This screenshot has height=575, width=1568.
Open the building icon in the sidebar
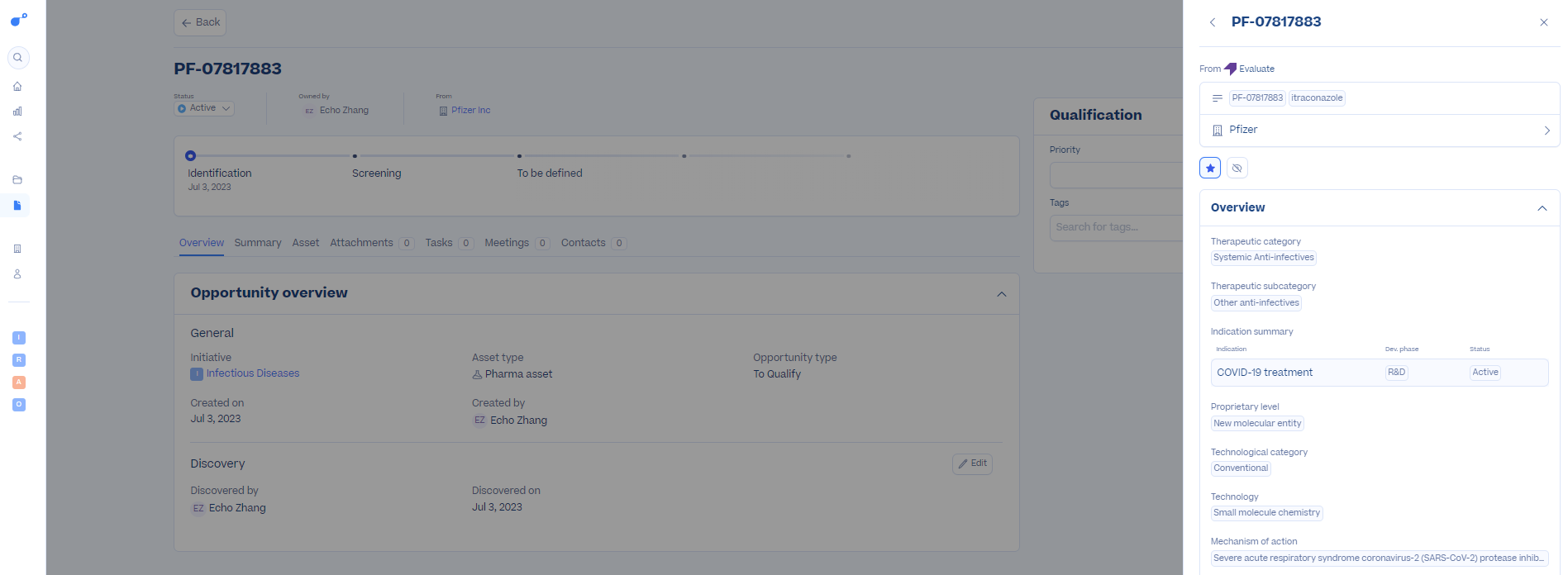[x=17, y=249]
